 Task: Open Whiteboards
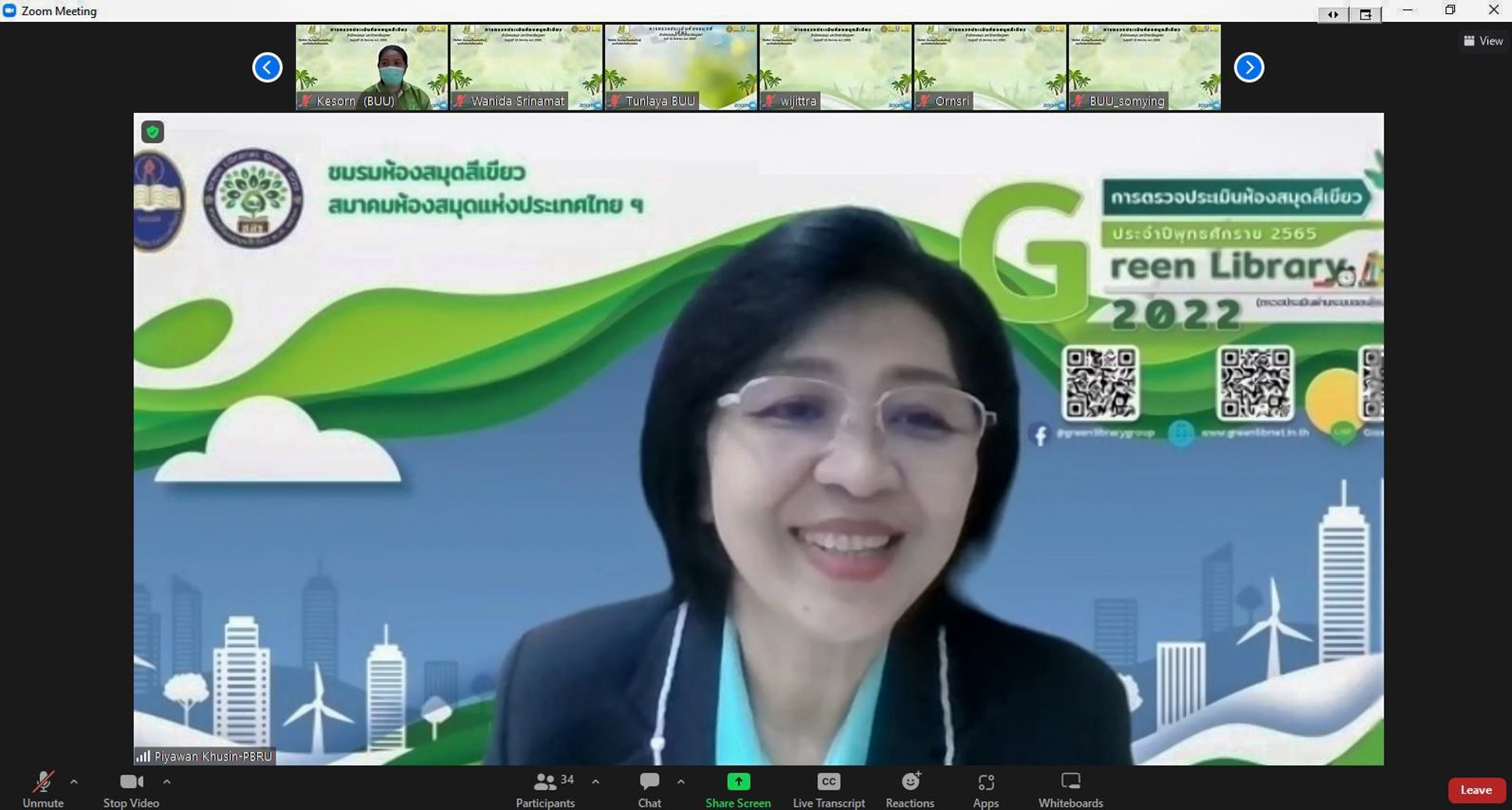point(1070,789)
